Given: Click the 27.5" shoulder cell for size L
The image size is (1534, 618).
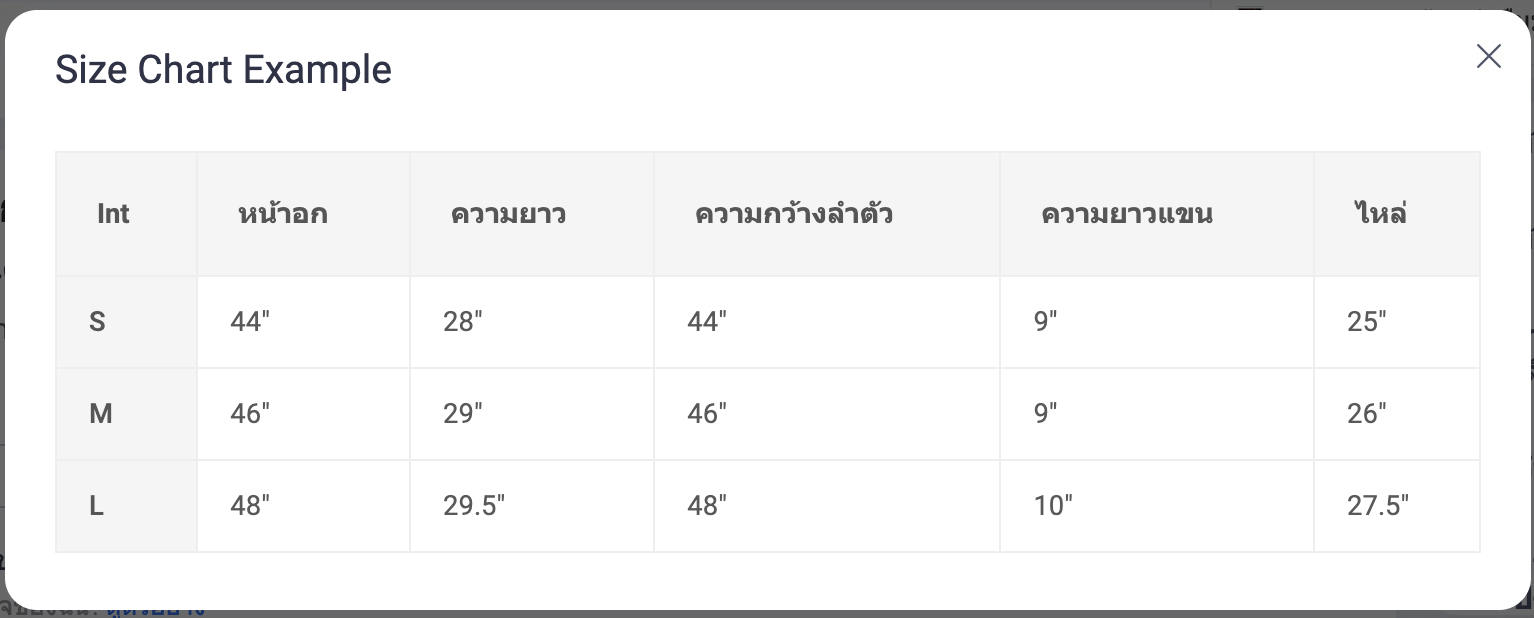Looking at the screenshot, I should (x=1397, y=506).
